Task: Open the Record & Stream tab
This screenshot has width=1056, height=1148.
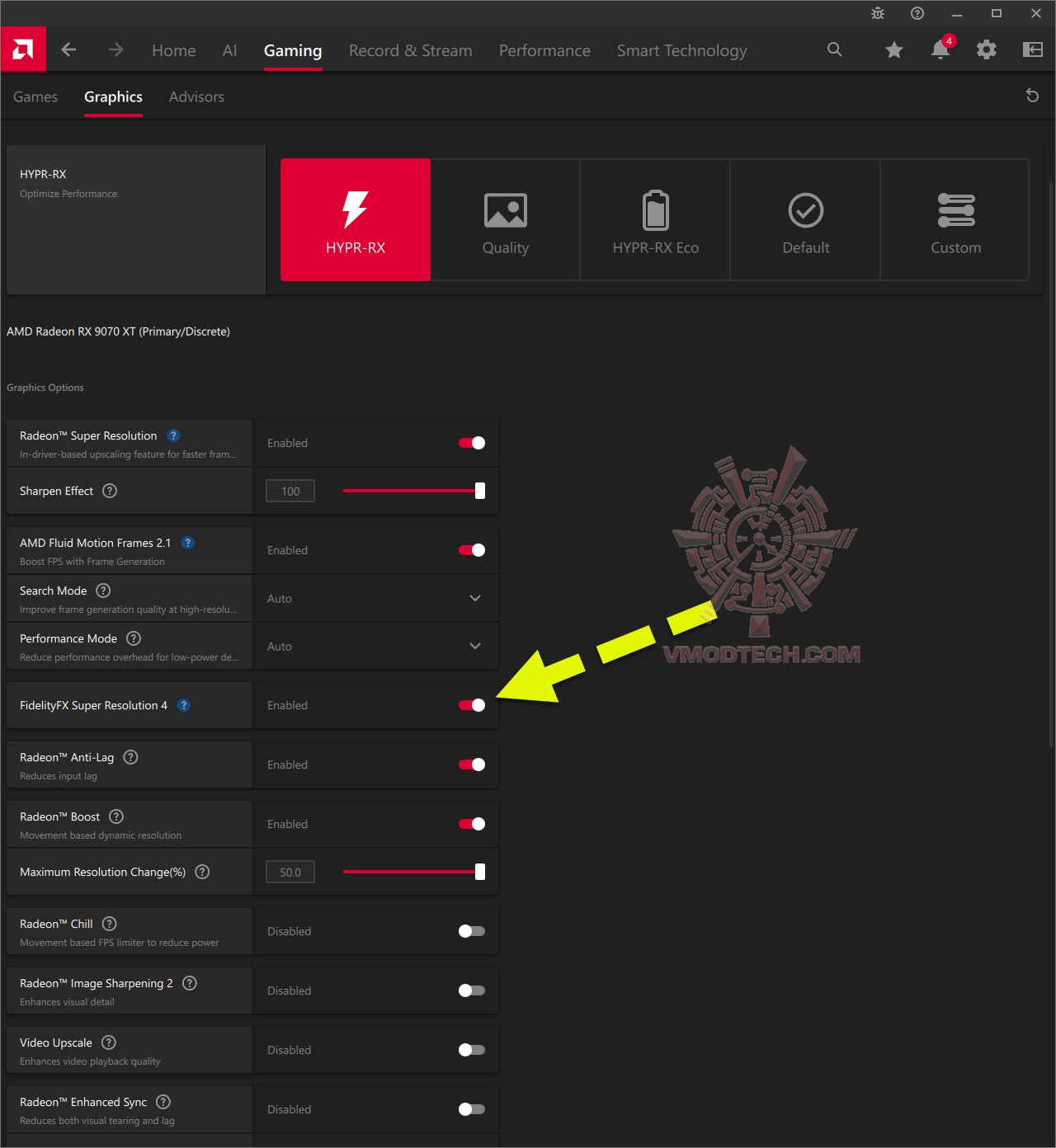Action: click(411, 50)
